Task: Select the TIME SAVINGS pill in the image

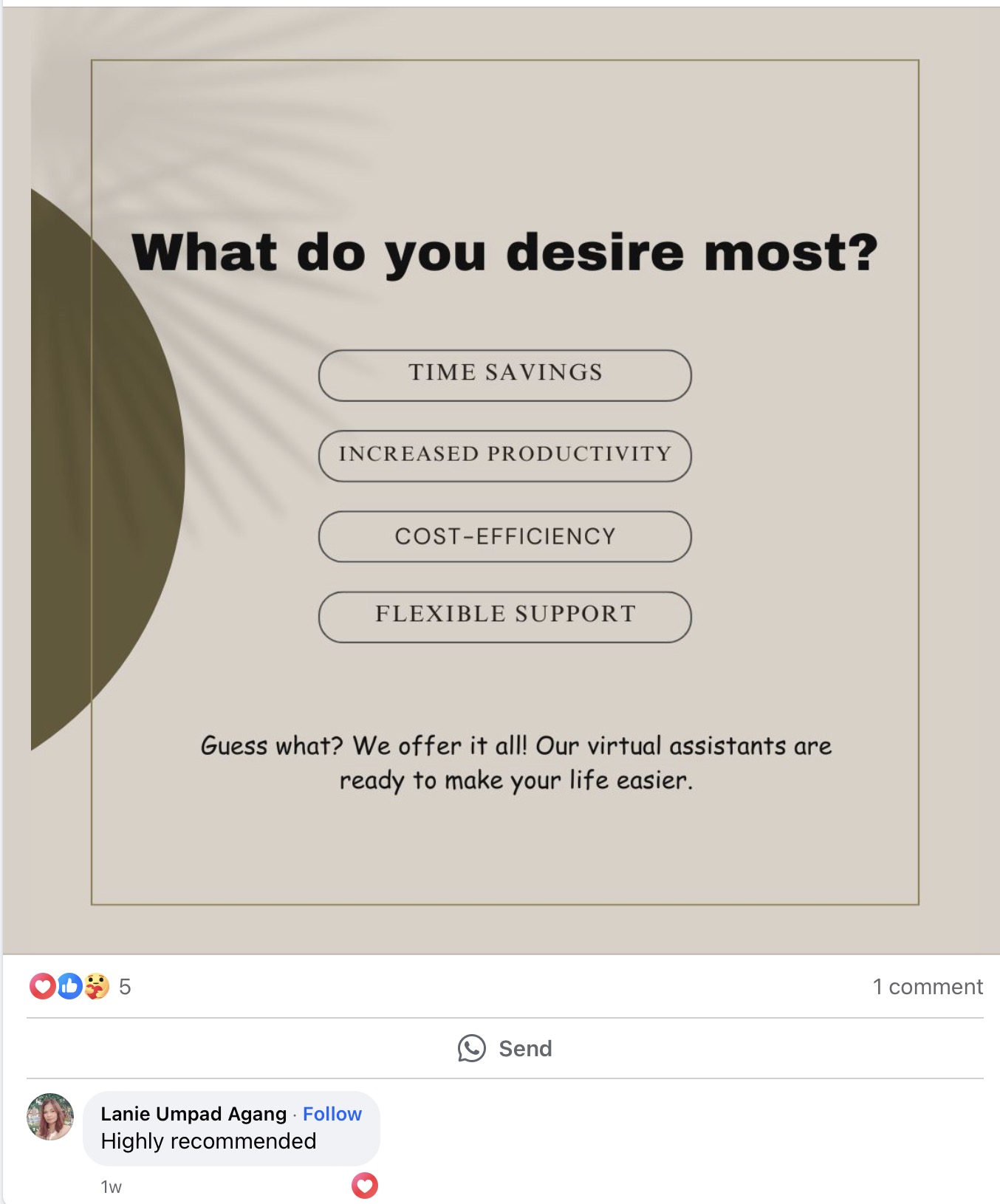Action: click(505, 375)
